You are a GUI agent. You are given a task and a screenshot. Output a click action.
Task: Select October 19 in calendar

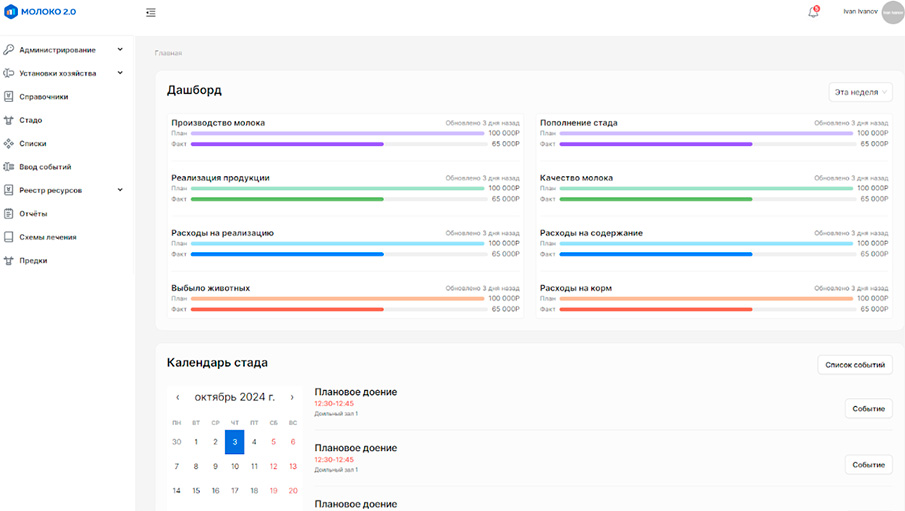click(274, 490)
